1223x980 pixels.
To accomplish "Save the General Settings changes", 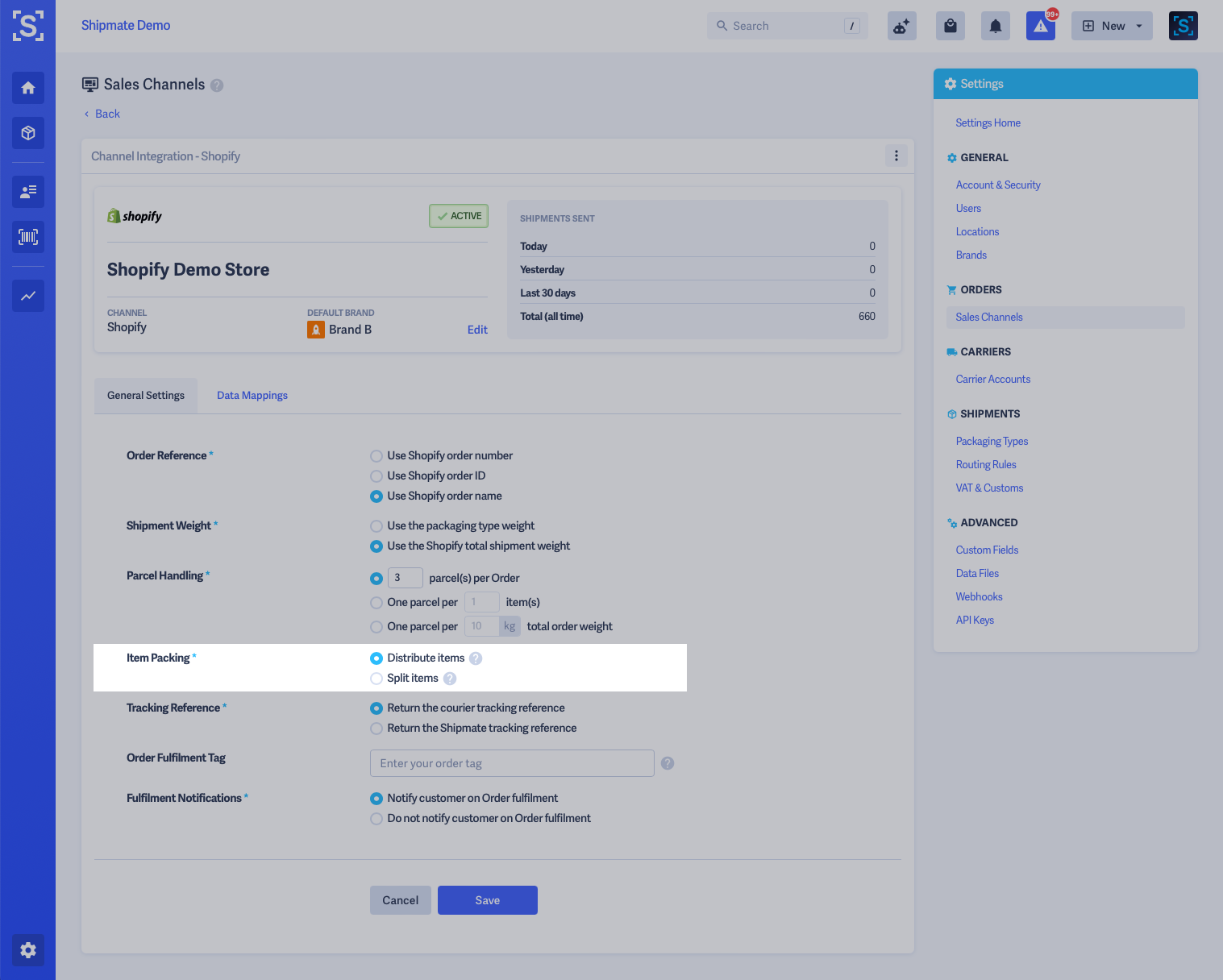I will point(487,899).
